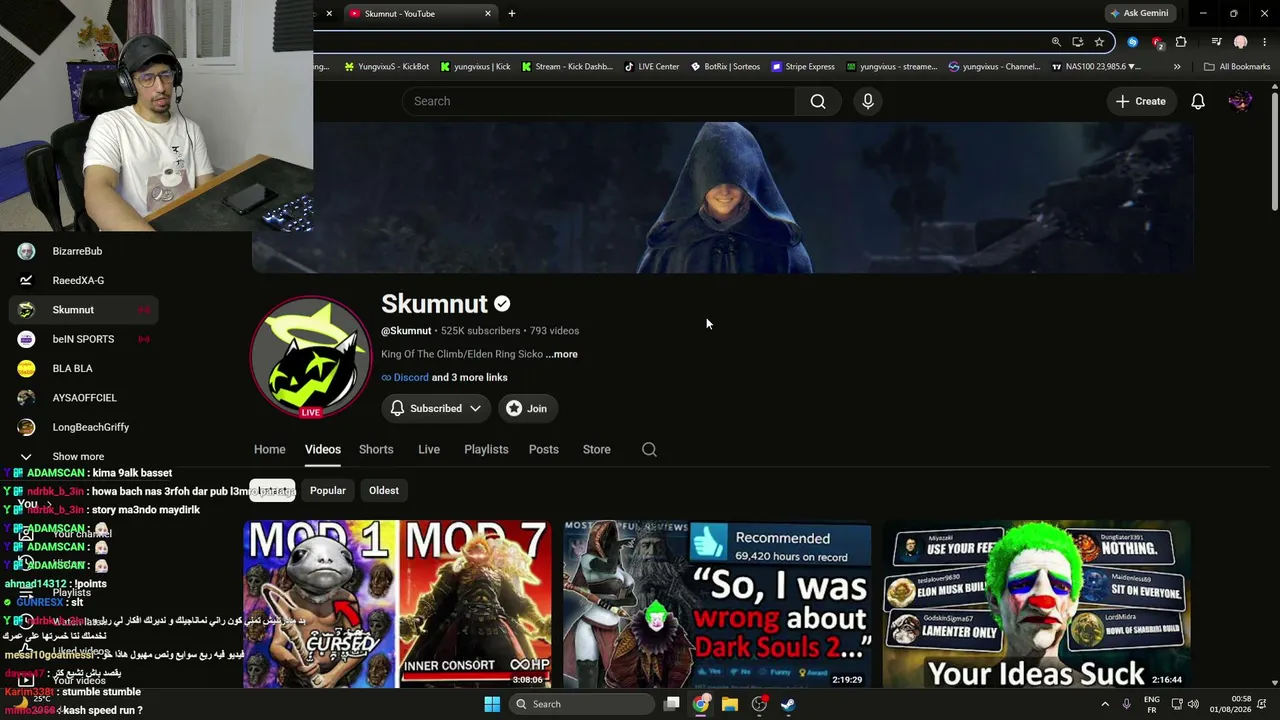Screen dimensions: 1280x720
Task: Switch to the Posts tab
Action: click(x=544, y=450)
